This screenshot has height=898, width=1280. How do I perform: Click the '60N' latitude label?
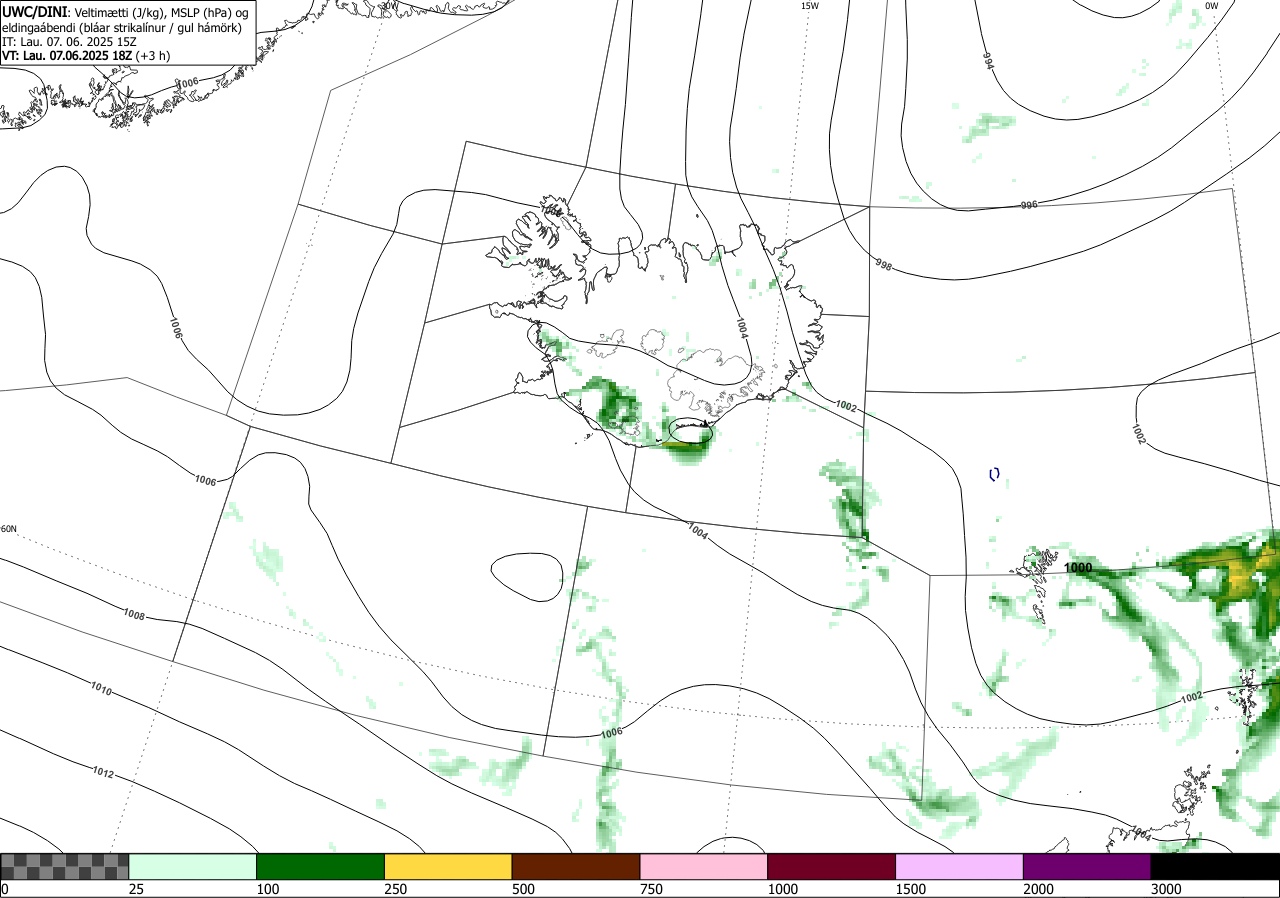pos(9,529)
